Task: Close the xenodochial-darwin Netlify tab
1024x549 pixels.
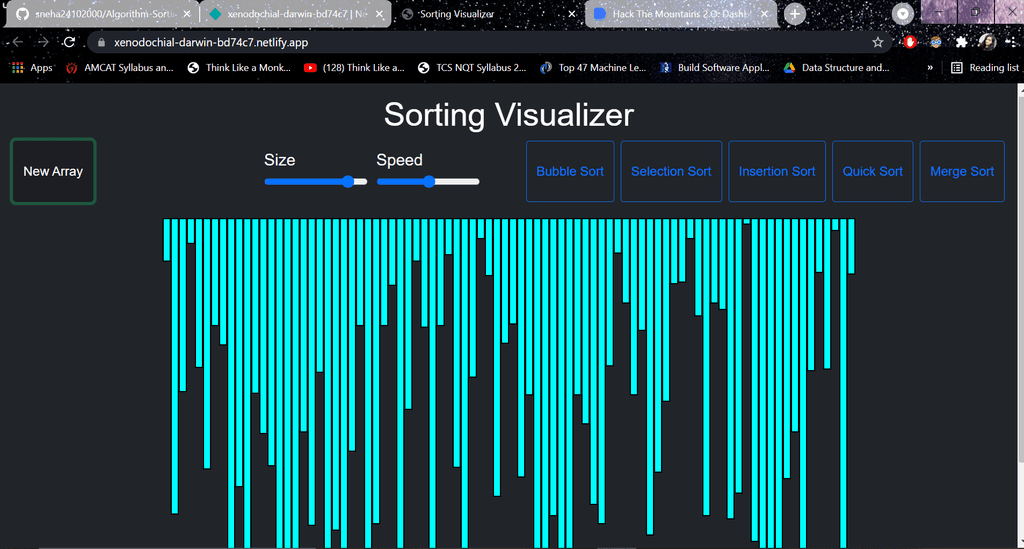Action: (x=379, y=14)
